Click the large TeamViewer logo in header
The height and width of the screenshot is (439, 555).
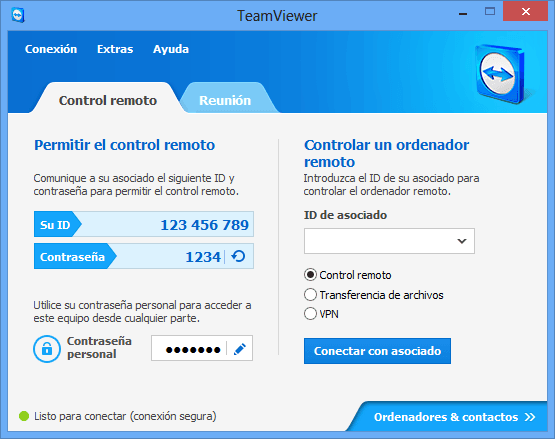point(499,74)
